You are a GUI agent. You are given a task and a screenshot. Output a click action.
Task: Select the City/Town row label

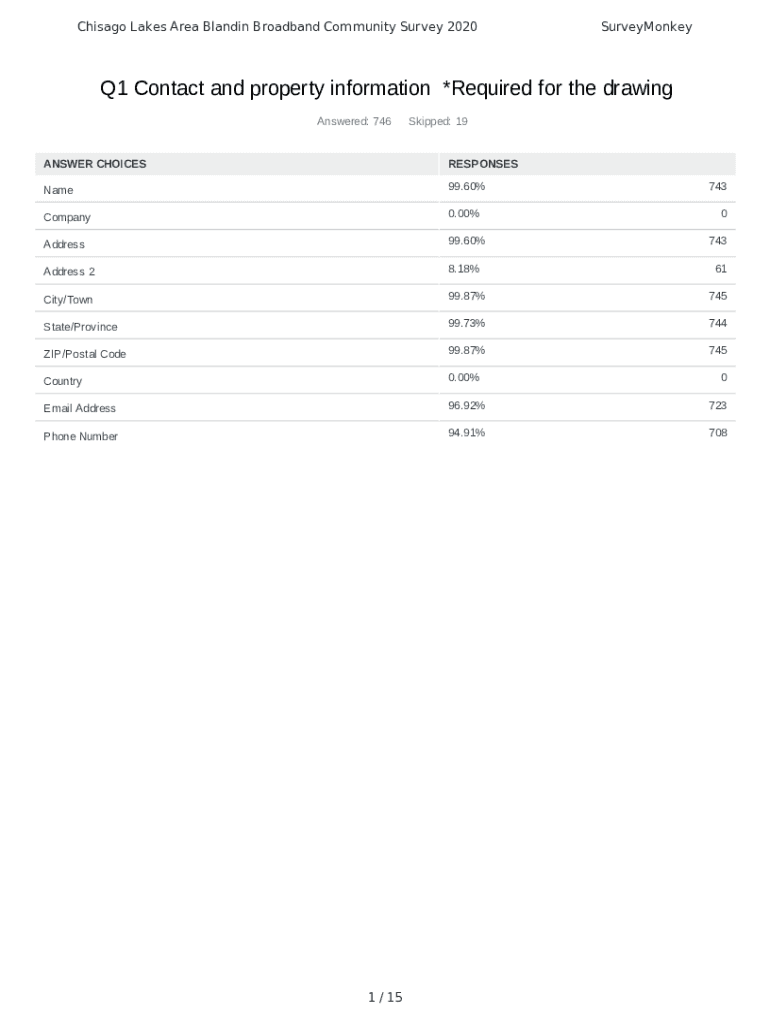point(68,300)
